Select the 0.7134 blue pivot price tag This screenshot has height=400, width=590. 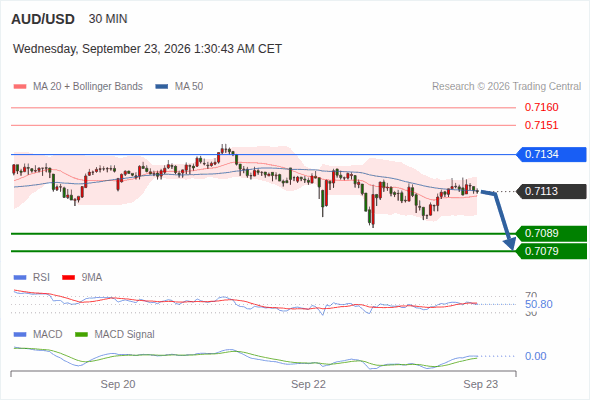[551, 154]
